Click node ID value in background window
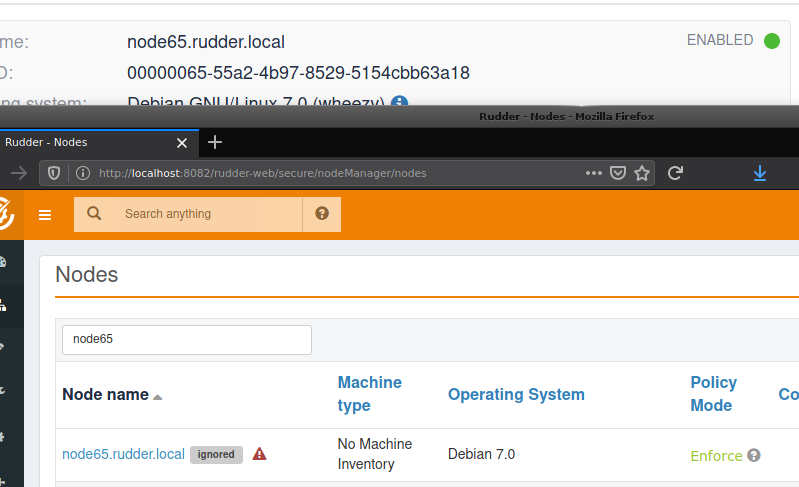 (x=298, y=73)
